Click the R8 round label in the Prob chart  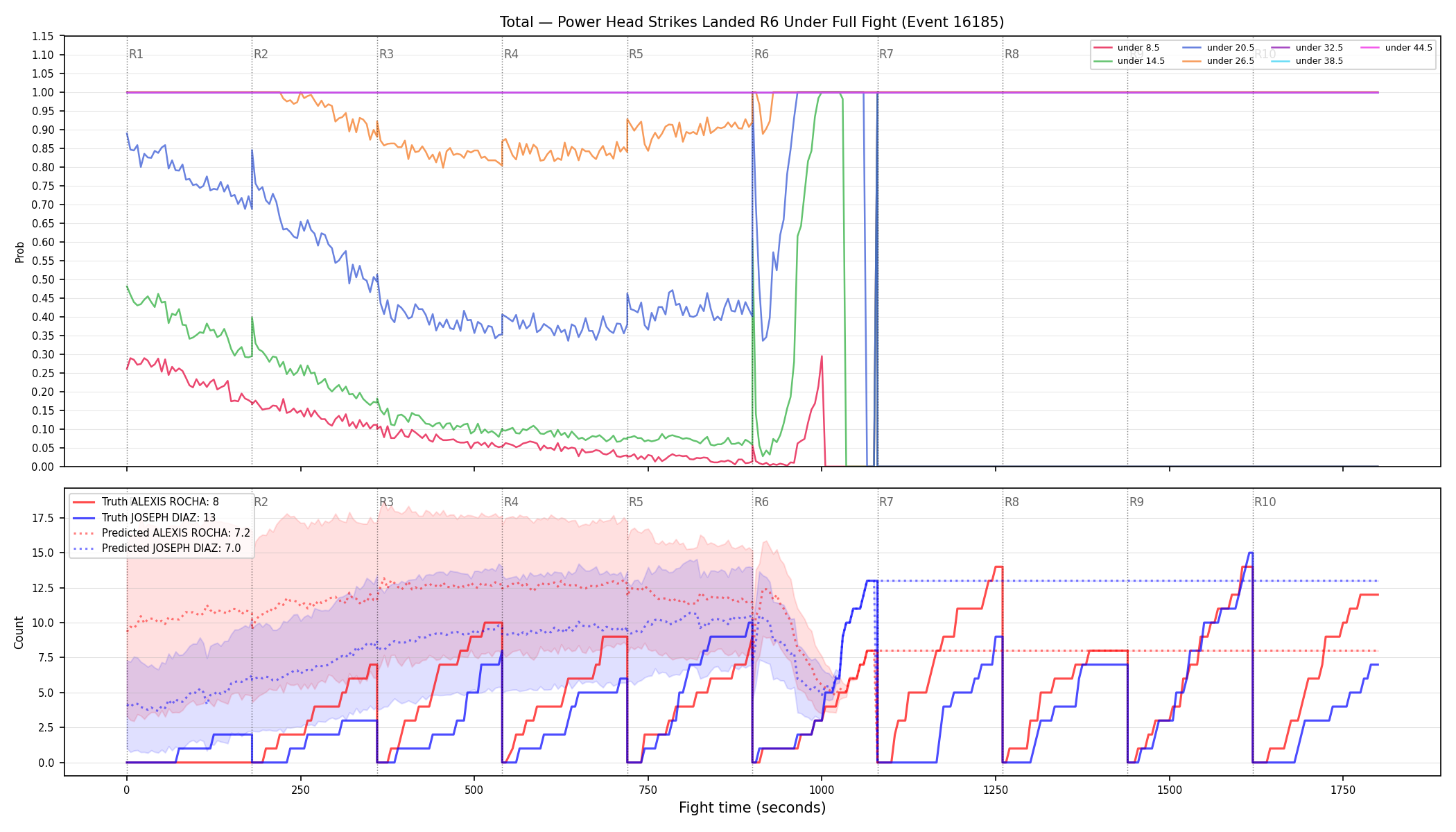pyautogui.click(x=1012, y=54)
